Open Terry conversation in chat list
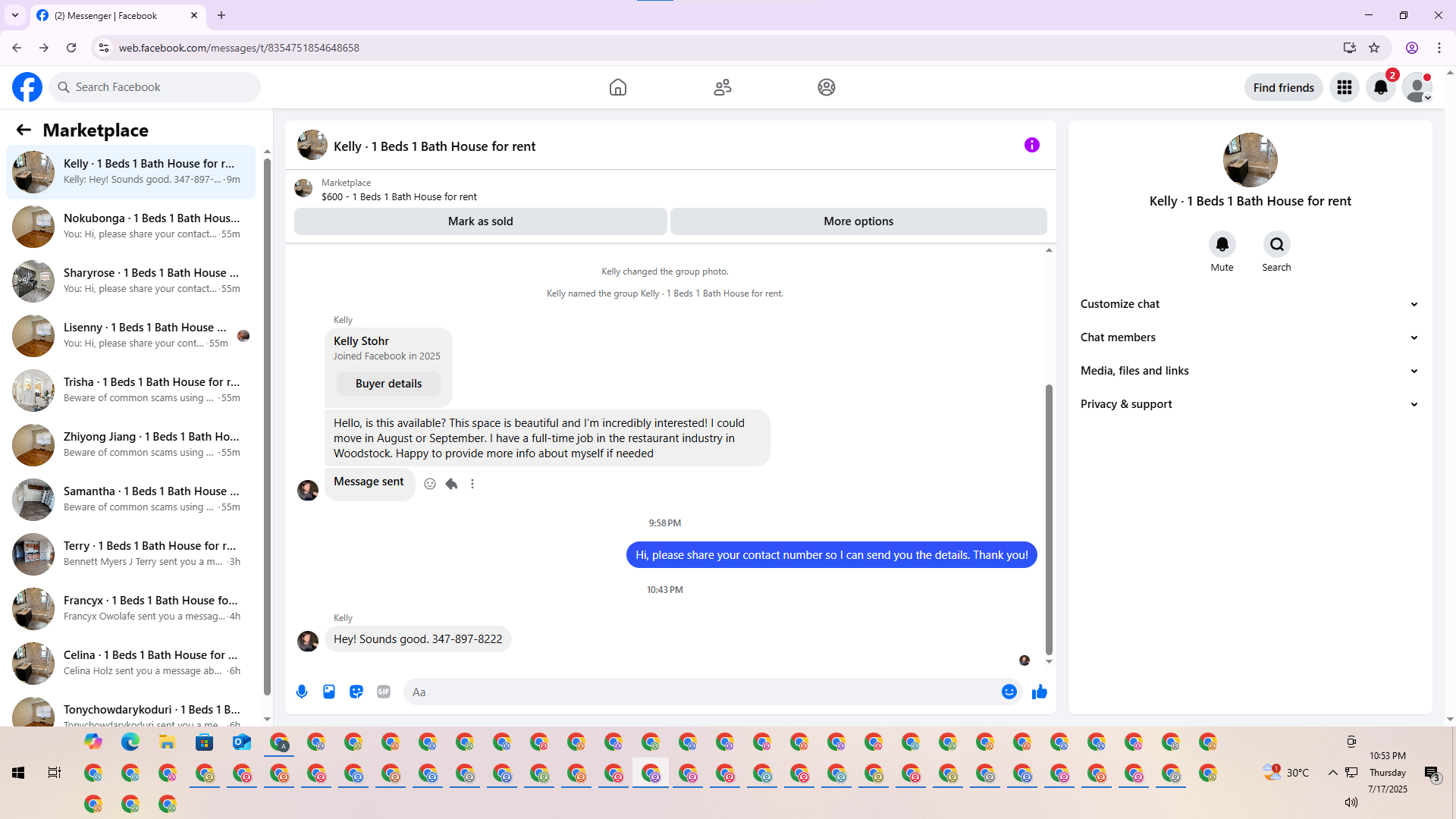 (x=131, y=554)
